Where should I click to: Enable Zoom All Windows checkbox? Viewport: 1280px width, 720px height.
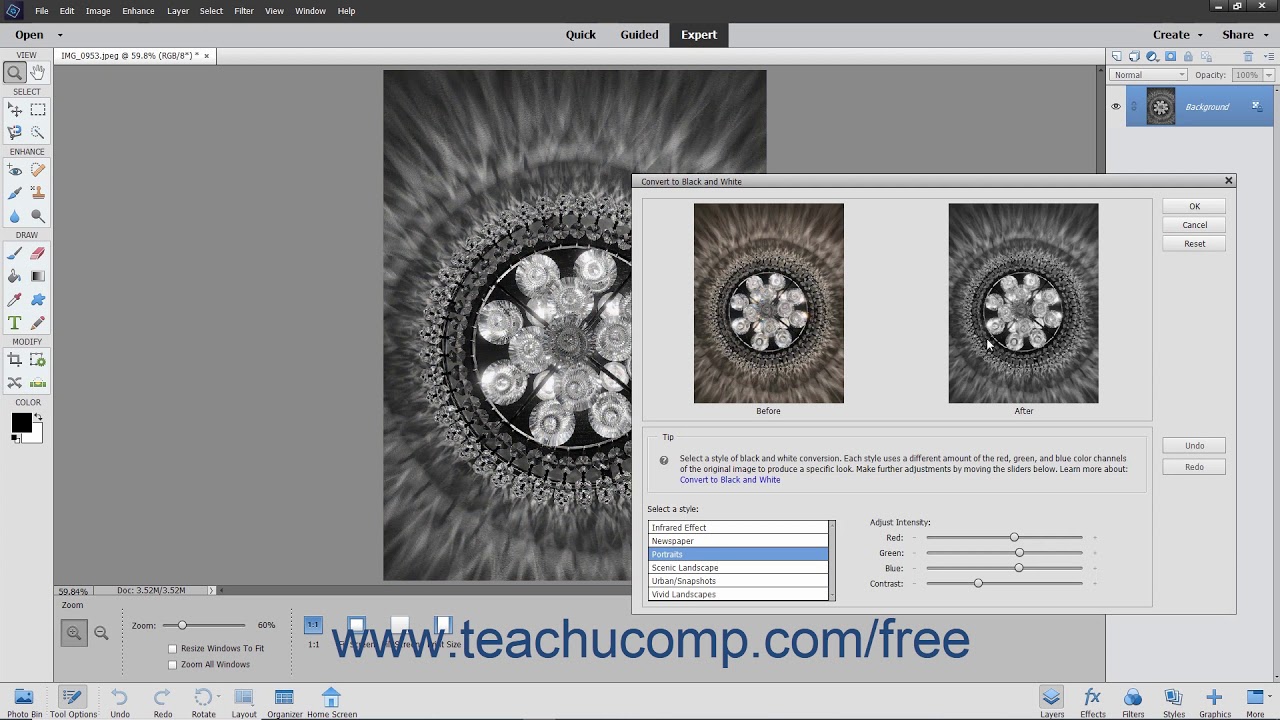[x=173, y=664]
